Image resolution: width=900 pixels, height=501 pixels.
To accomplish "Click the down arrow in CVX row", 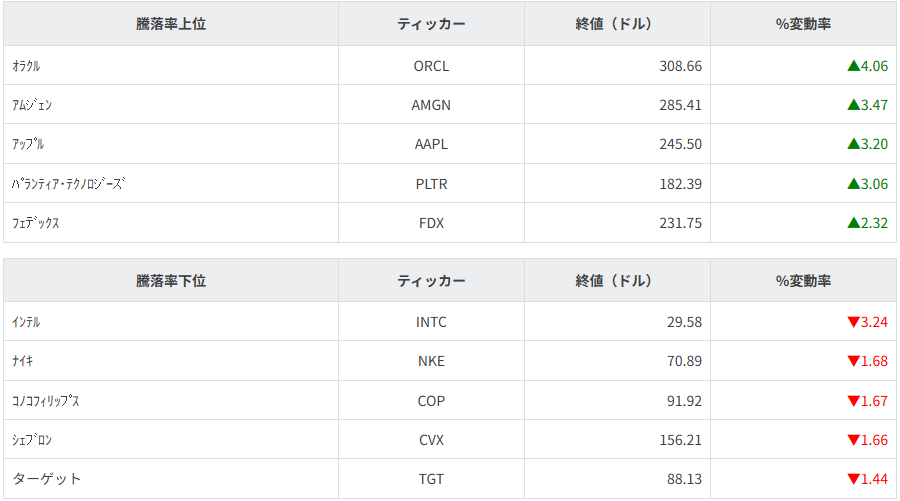I will tap(853, 440).
